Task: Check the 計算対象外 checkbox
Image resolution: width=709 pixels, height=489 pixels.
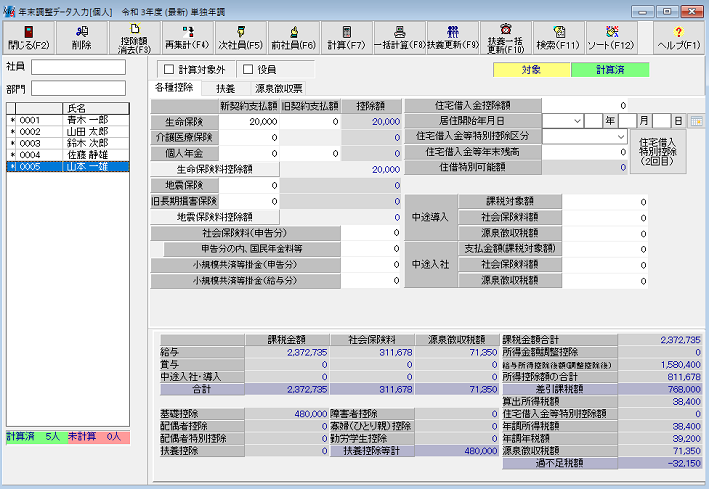Action: click(169, 69)
